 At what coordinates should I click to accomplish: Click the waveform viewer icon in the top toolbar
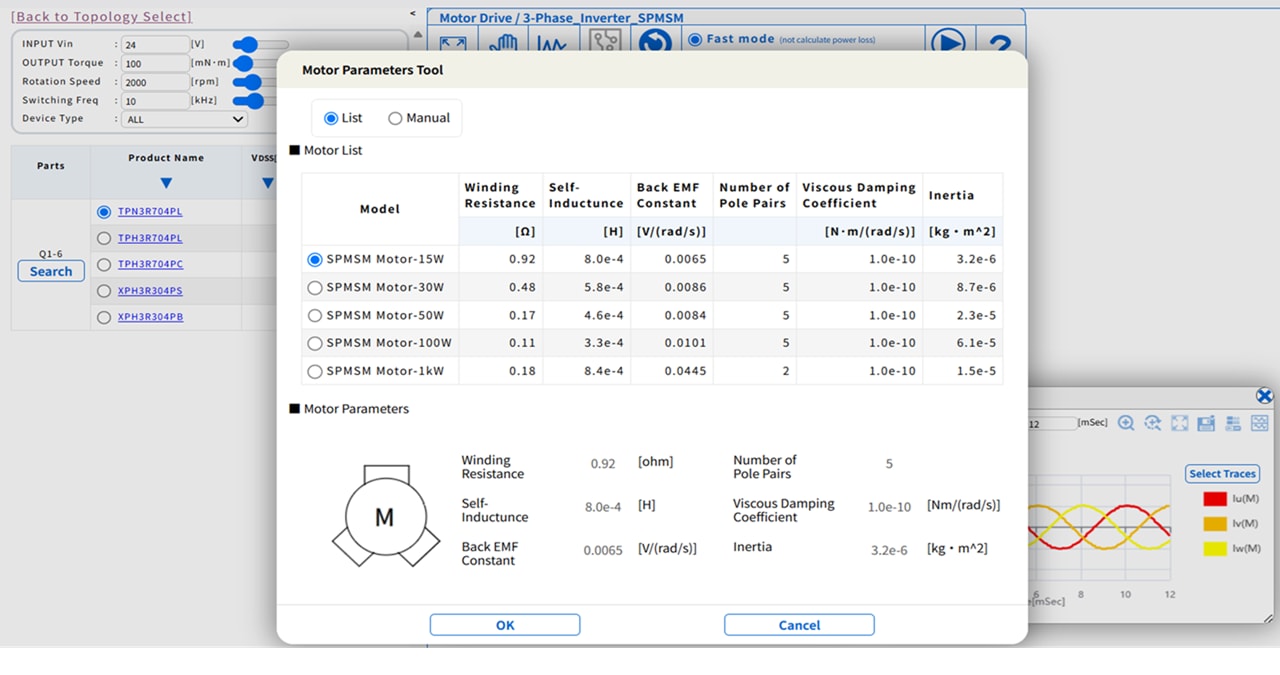tap(552, 42)
